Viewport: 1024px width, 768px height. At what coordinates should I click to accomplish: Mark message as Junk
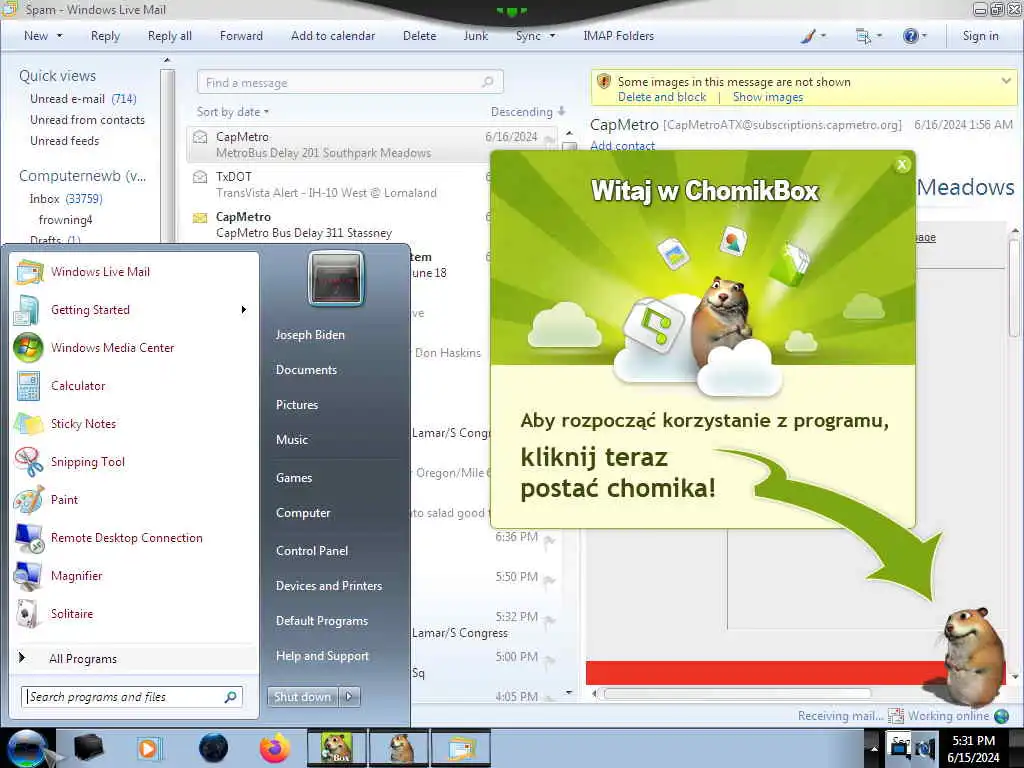click(x=475, y=36)
